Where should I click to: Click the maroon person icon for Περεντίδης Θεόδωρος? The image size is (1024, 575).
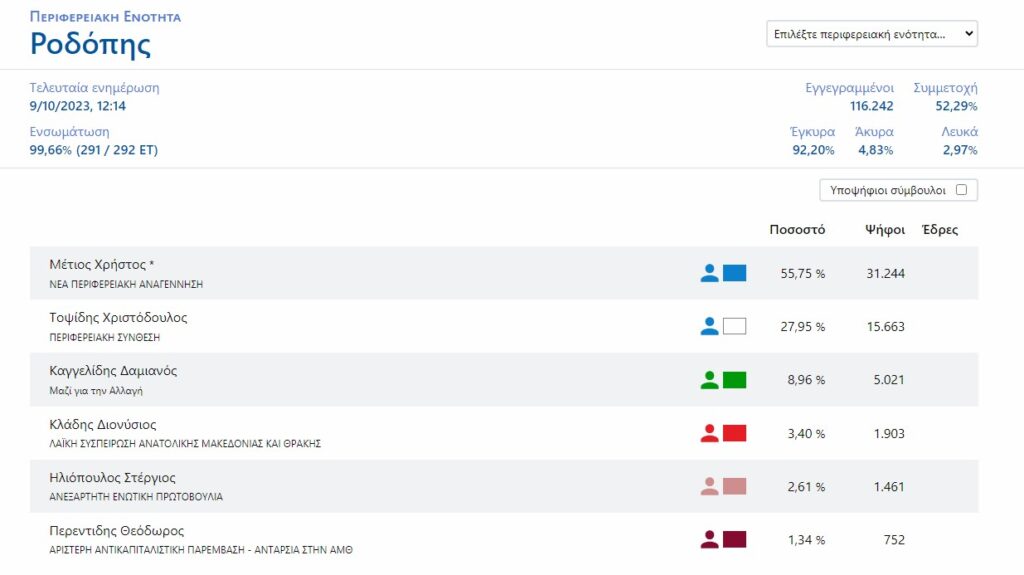pos(709,540)
